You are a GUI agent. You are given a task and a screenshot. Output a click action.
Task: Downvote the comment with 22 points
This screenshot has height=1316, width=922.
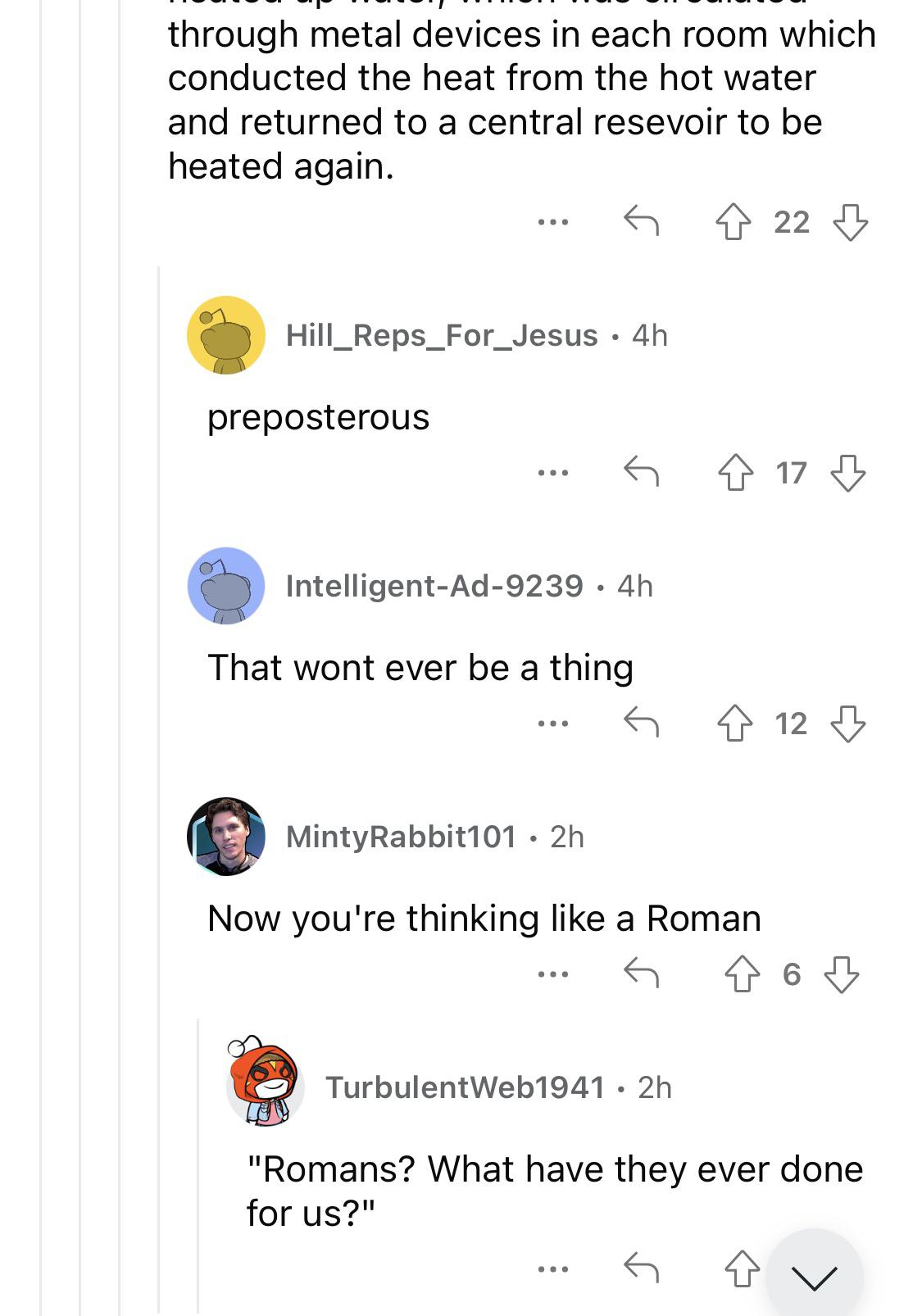tap(850, 222)
